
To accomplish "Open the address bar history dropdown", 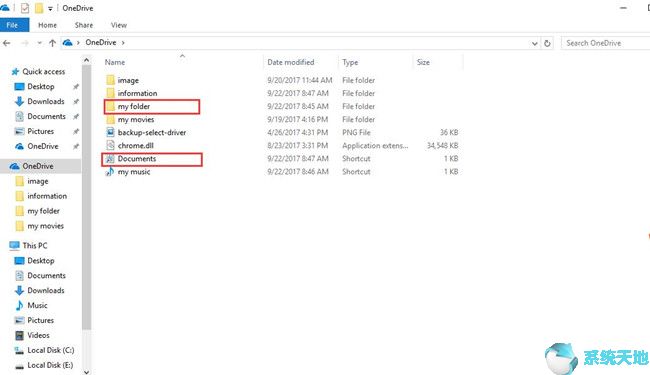I will tap(534, 43).
